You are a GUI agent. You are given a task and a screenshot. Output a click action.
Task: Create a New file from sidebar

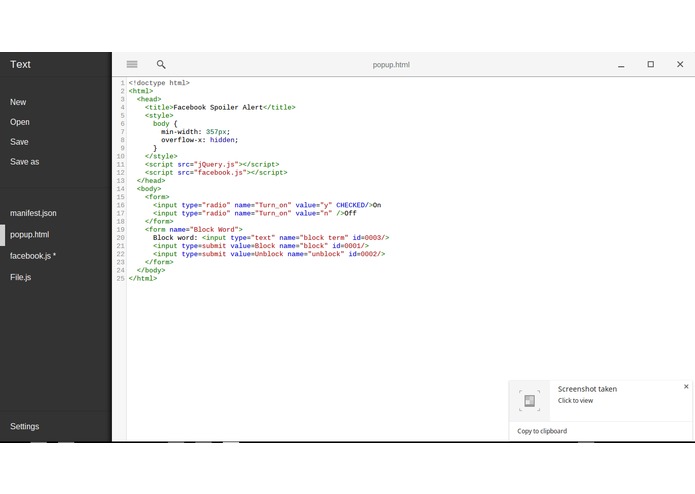(18, 102)
